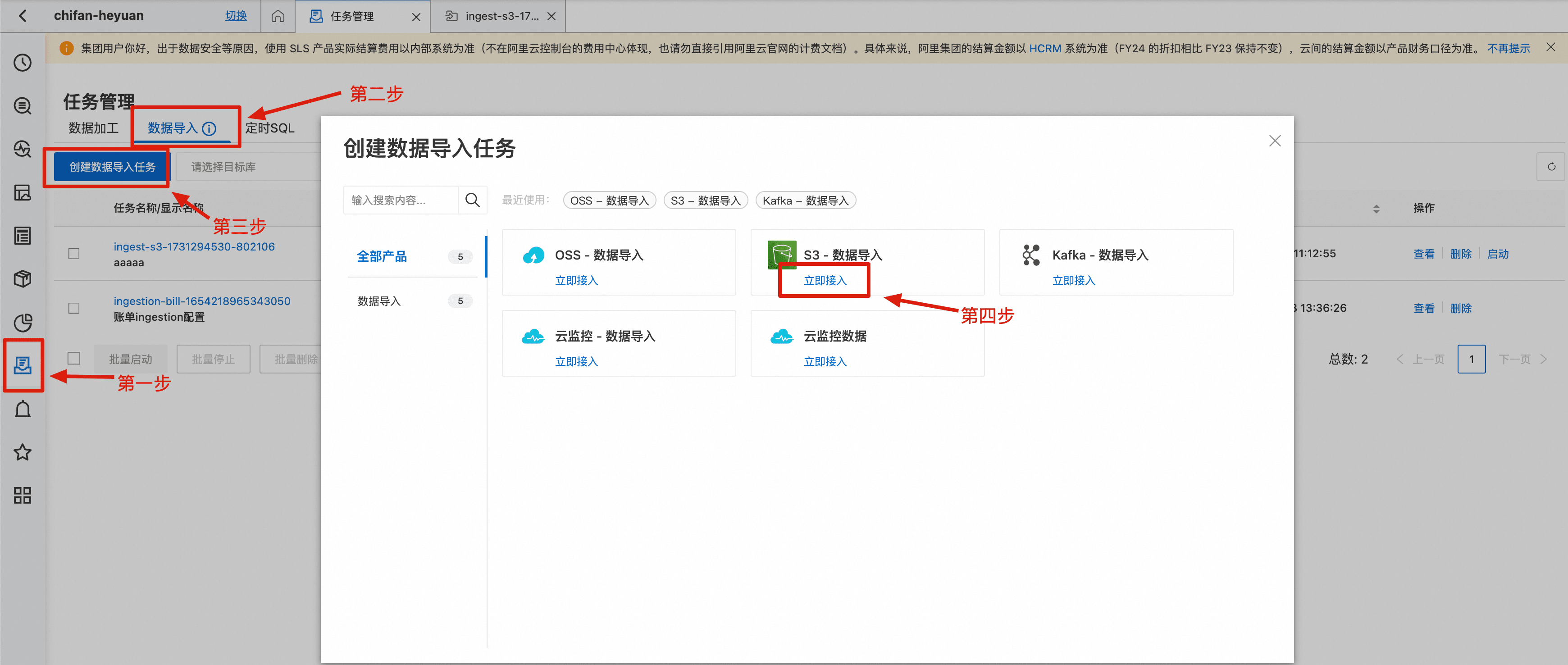Open the task management sidebar icon
This screenshot has width=1568, height=665.
point(23,366)
